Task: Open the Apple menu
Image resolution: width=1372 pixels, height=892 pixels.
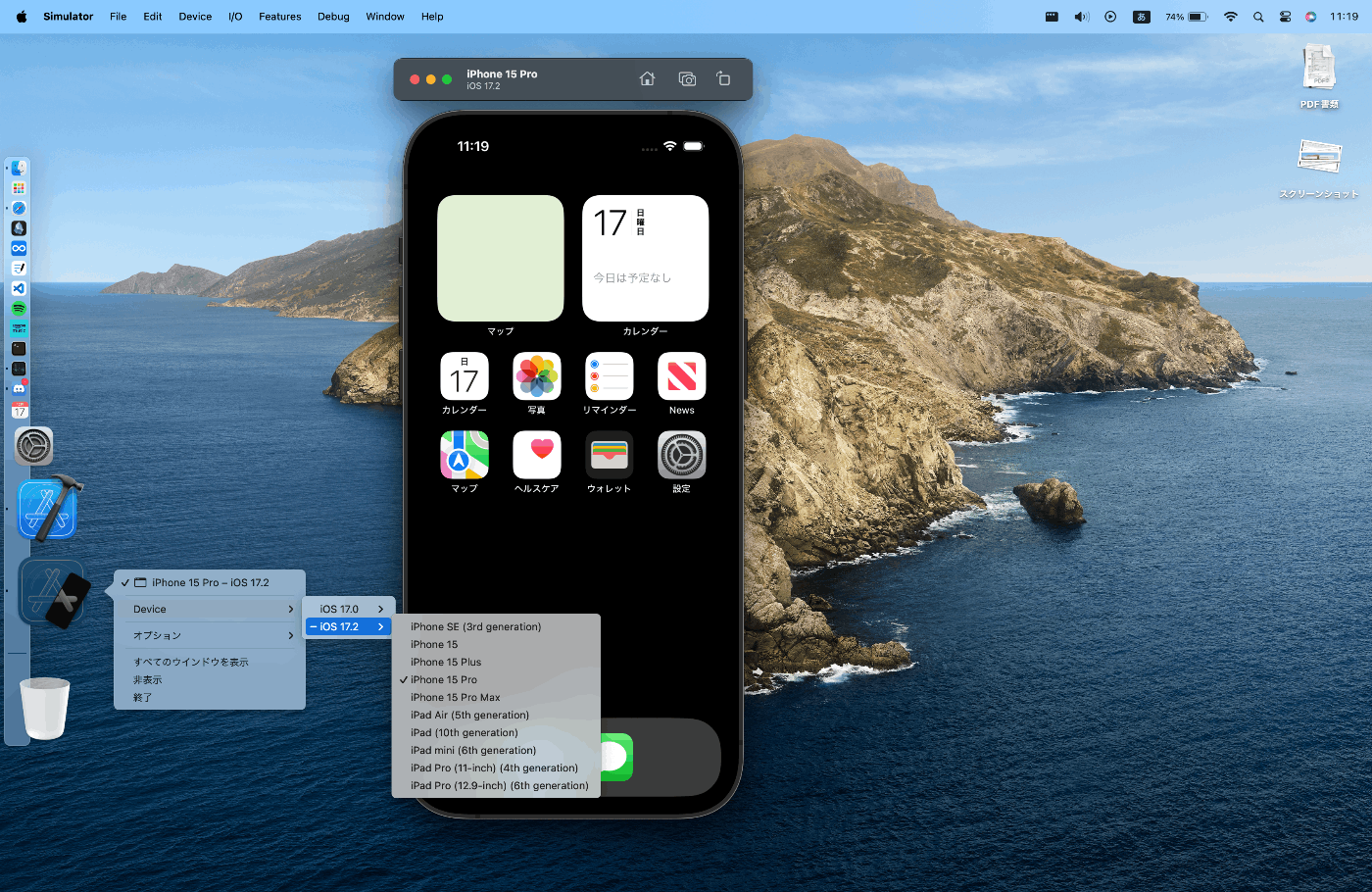Action: (x=22, y=17)
